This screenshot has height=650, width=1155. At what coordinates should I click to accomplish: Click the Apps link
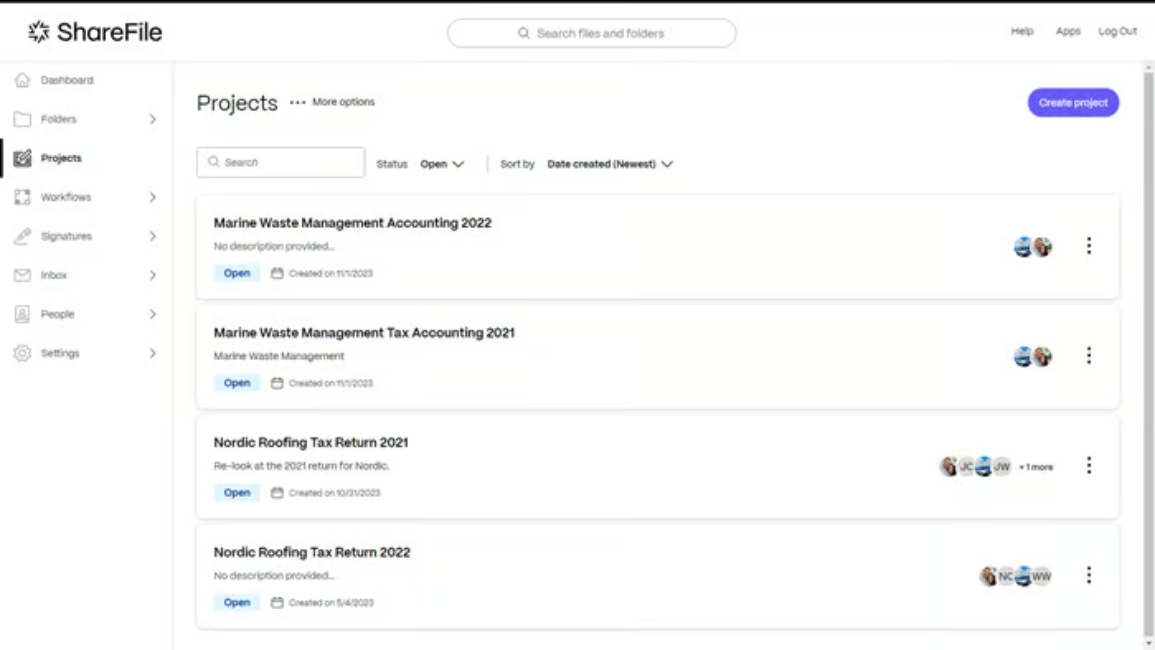(x=1067, y=31)
